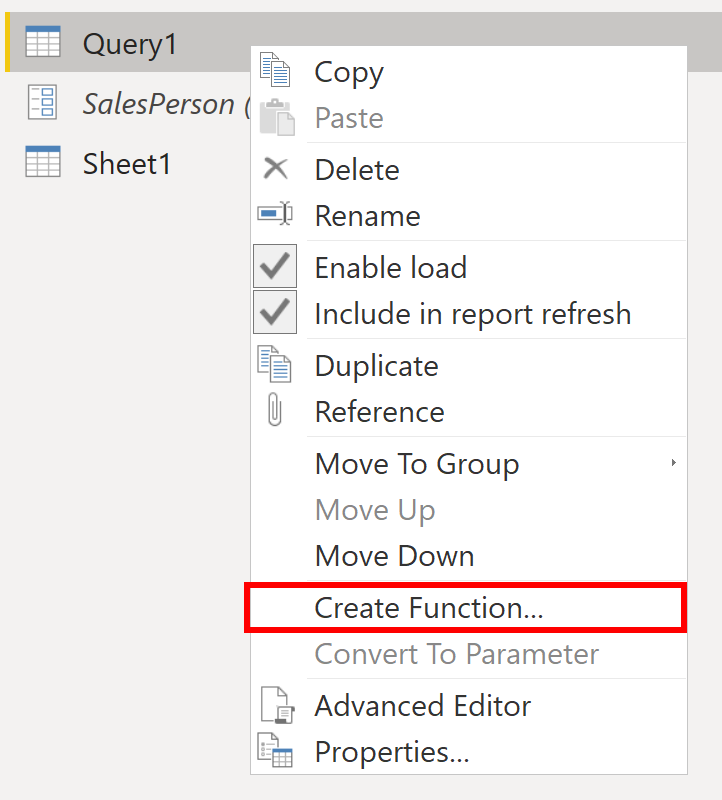Click the Reference paperclip icon

(277, 411)
